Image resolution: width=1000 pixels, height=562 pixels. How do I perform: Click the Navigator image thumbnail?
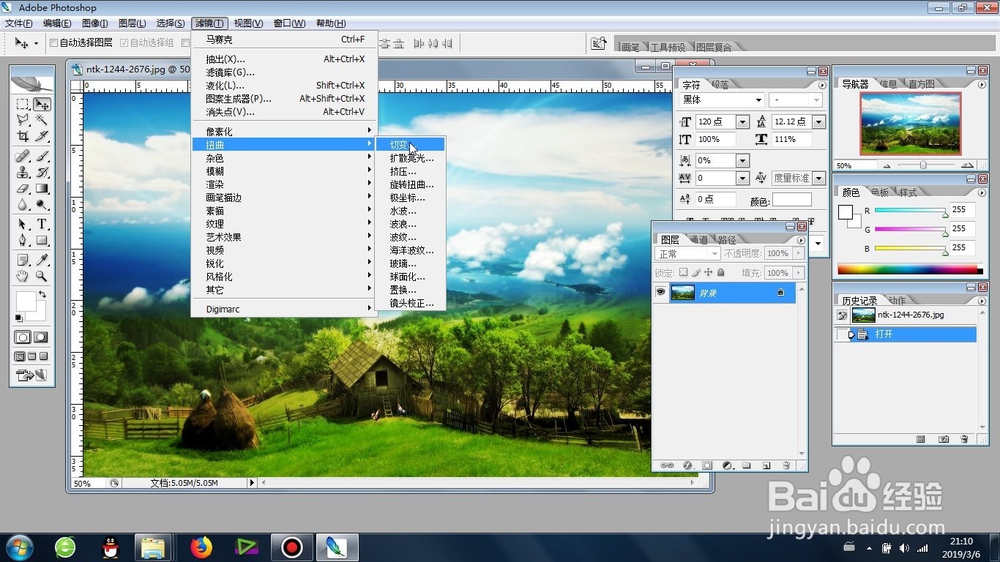[910, 124]
